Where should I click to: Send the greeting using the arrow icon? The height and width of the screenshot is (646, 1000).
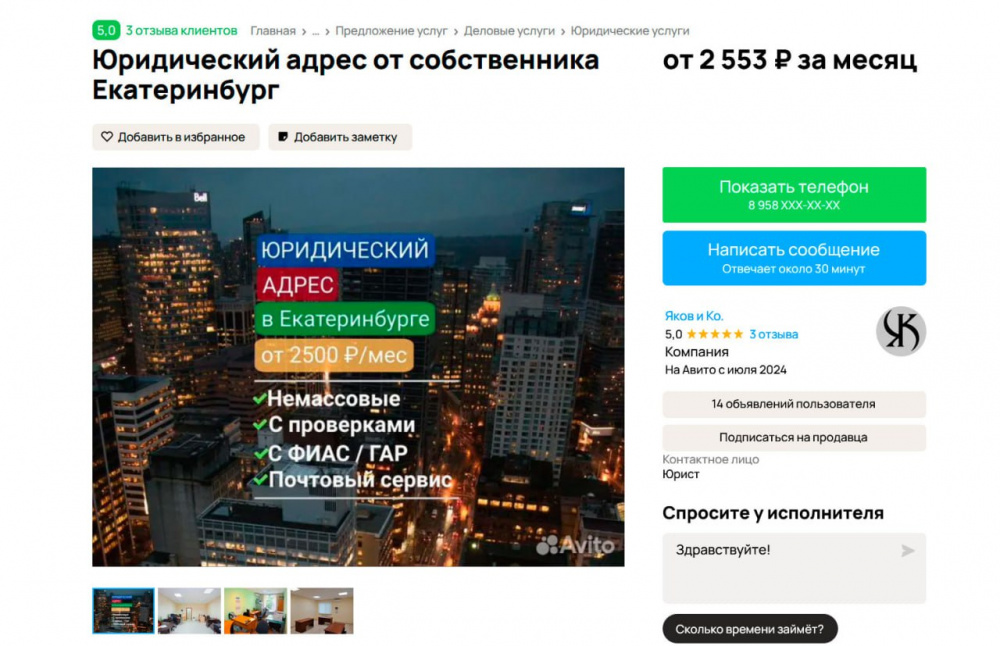tap(908, 550)
